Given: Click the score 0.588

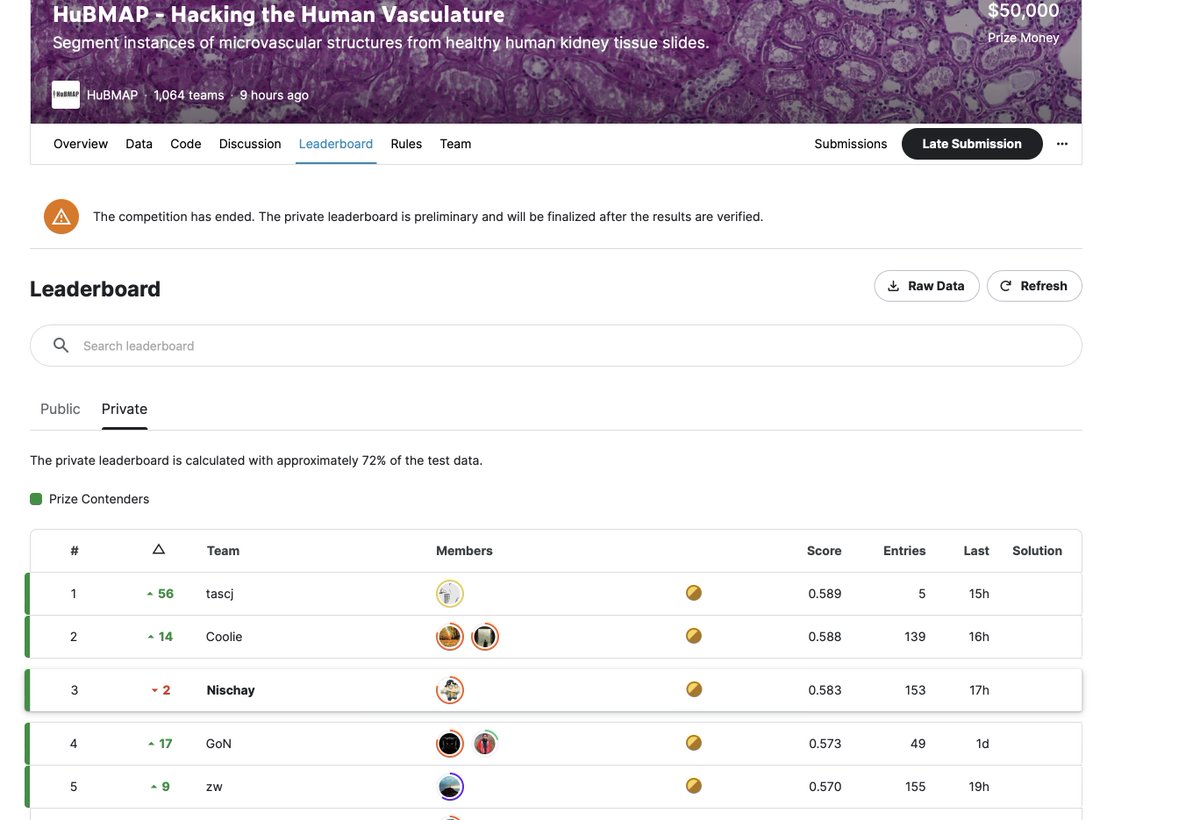Looking at the screenshot, I should pyautogui.click(x=825, y=637).
